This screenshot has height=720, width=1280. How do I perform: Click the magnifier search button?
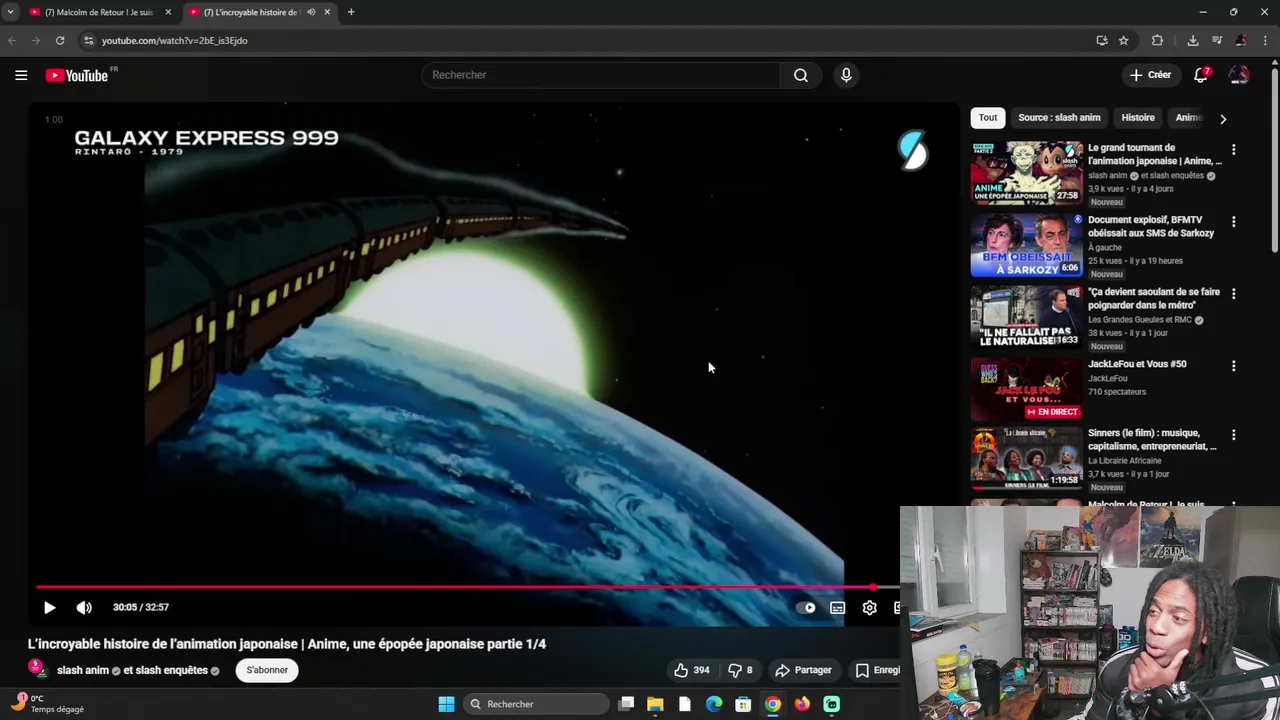pos(801,75)
